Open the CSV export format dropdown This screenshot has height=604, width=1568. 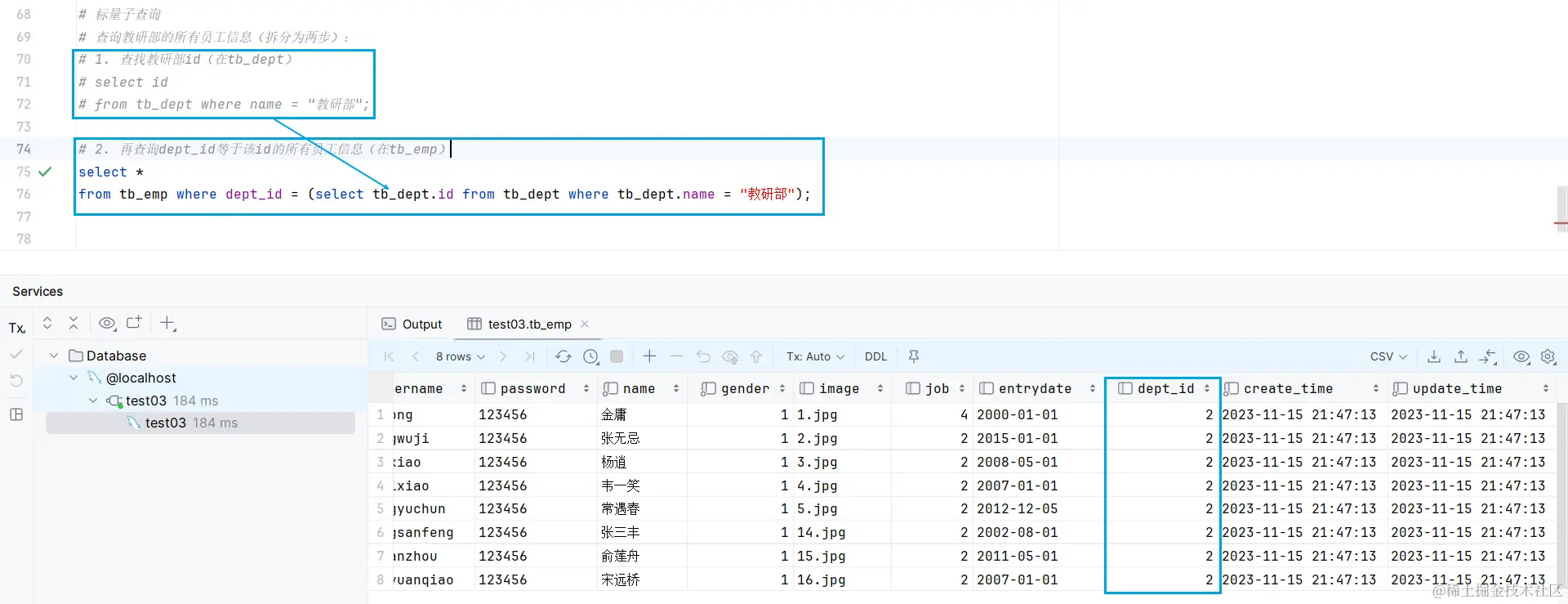click(1388, 356)
